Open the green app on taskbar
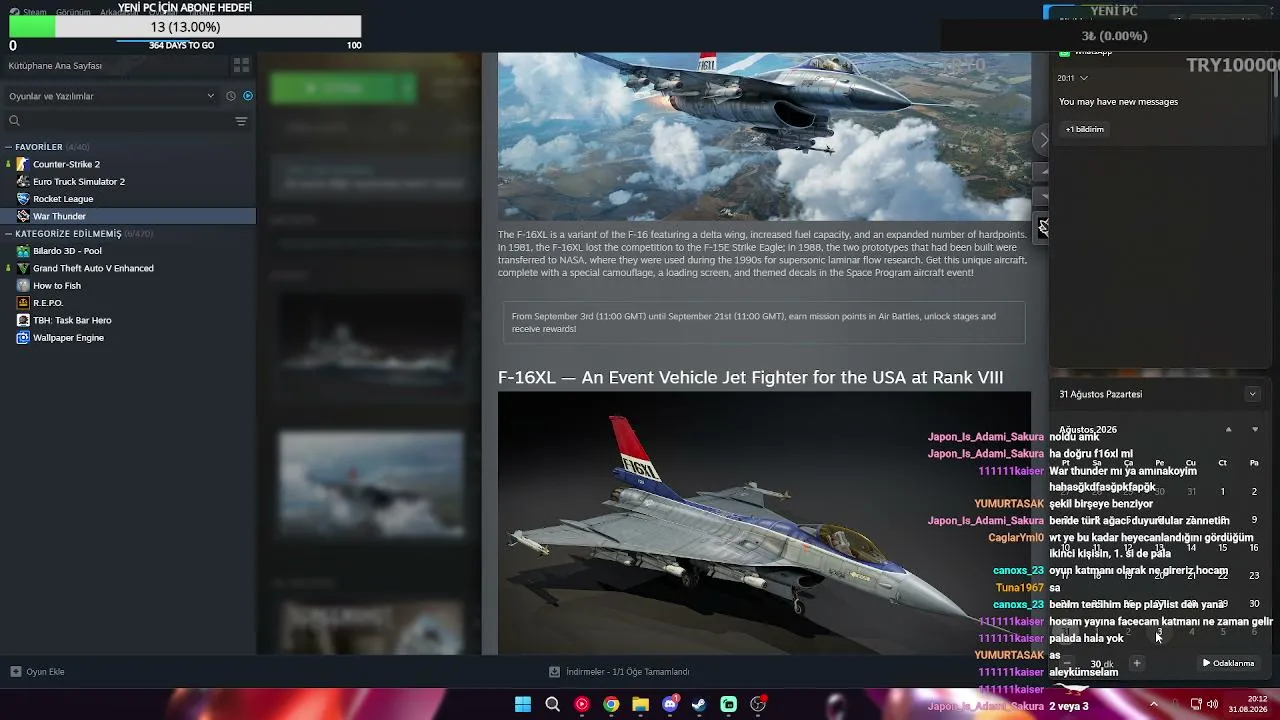Image resolution: width=1280 pixels, height=720 pixels. (729, 704)
